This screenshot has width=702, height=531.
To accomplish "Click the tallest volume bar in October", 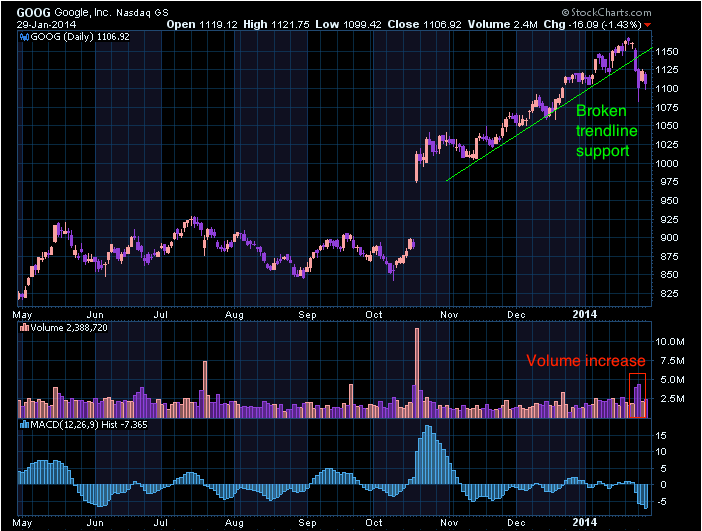I will pos(417,373).
